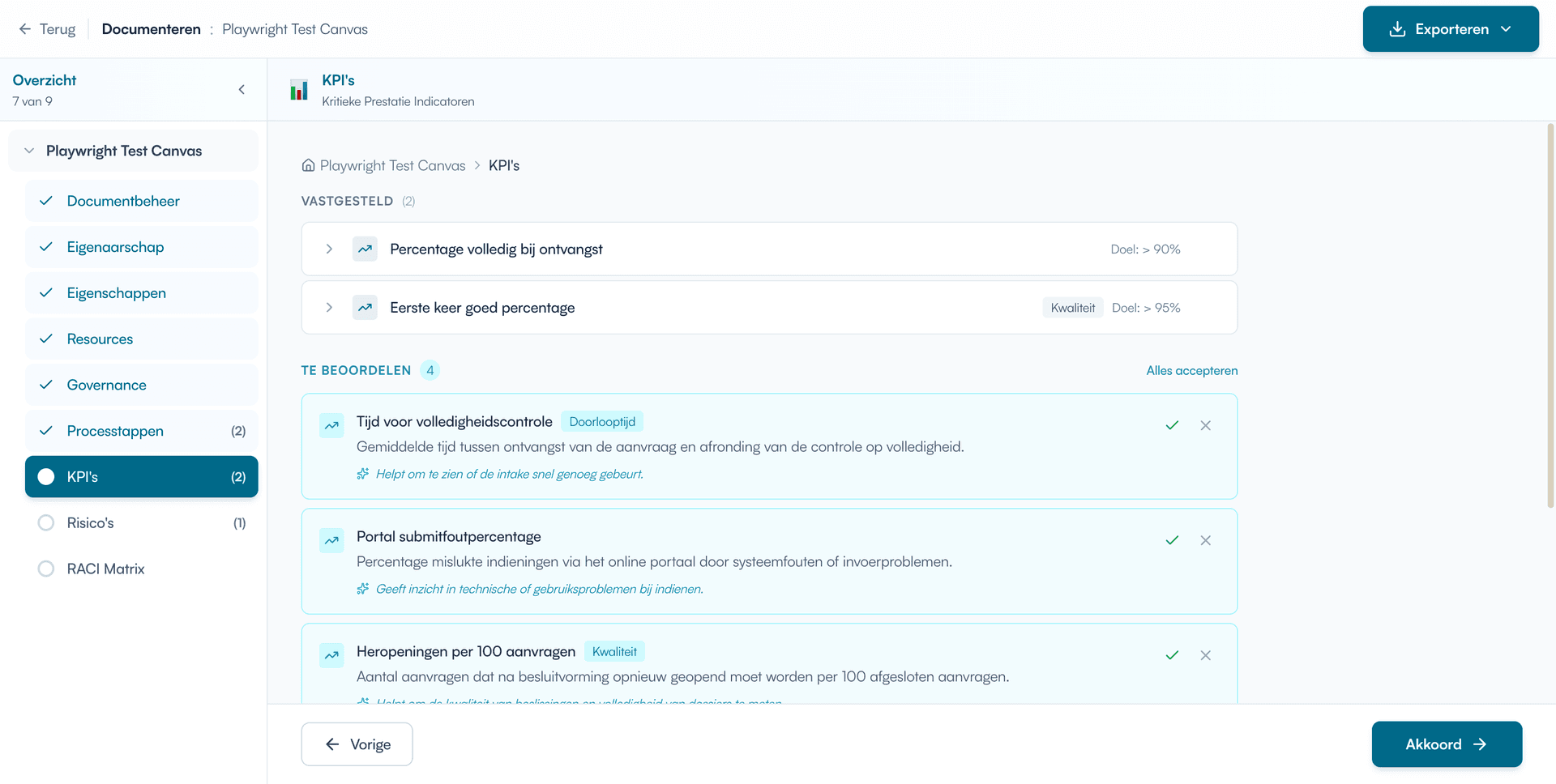Click the trend icon next to Percentage volledig bij ontvangst

365,249
